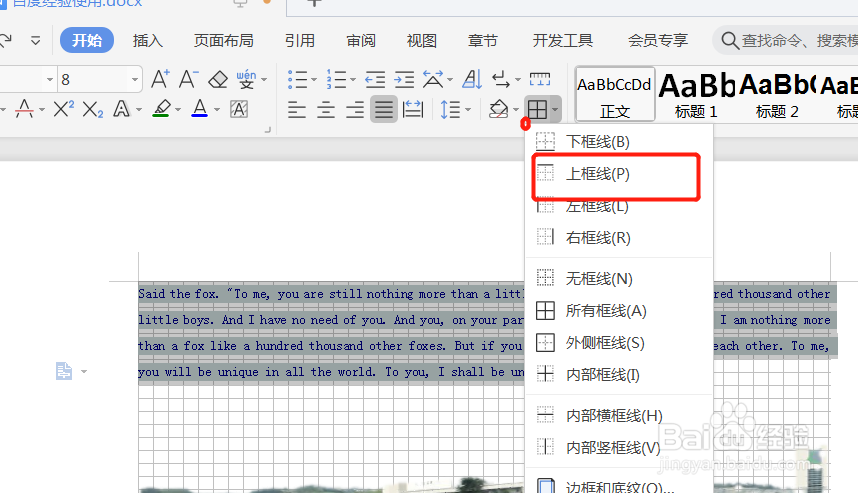Select 右框线(R) border option

click(618, 238)
